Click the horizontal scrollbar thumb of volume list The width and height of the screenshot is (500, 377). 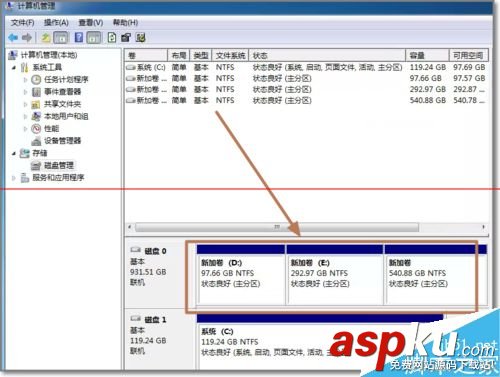[277, 227]
